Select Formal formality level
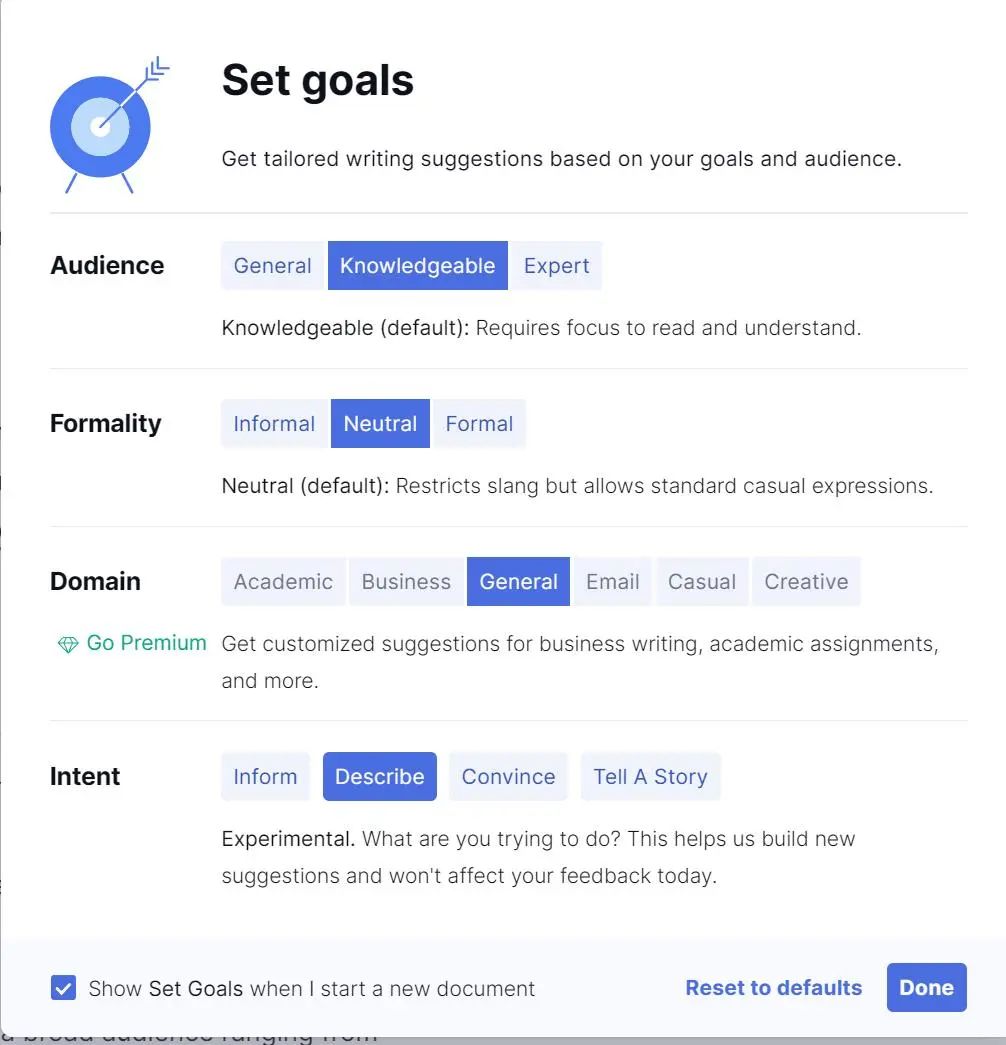Viewport: 1006px width, 1045px height. (x=479, y=423)
